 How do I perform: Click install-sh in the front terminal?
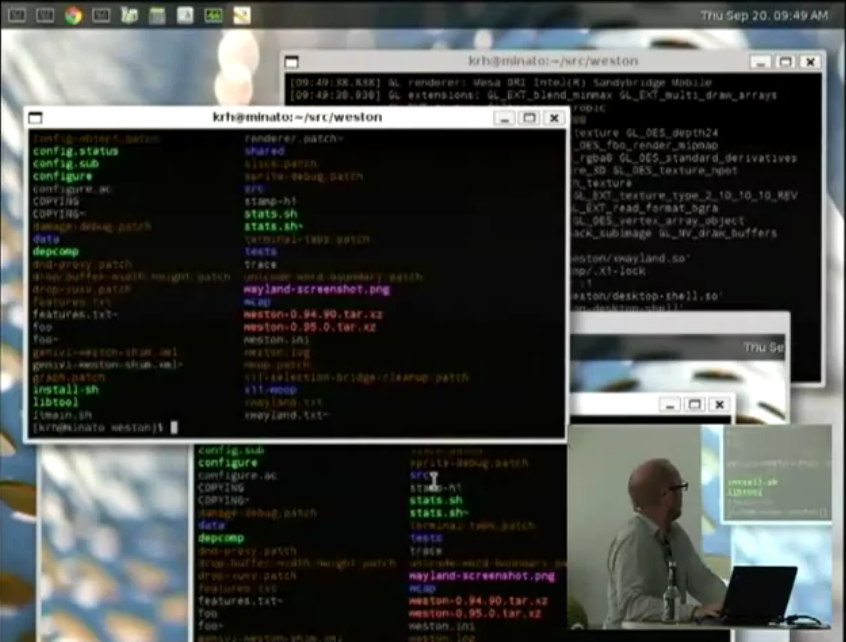click(x=66, y=390)
